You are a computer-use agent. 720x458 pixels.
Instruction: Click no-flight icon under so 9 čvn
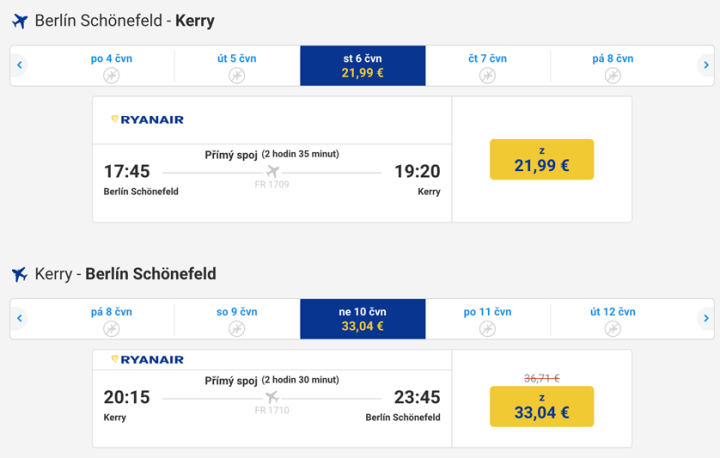[237, 329]
